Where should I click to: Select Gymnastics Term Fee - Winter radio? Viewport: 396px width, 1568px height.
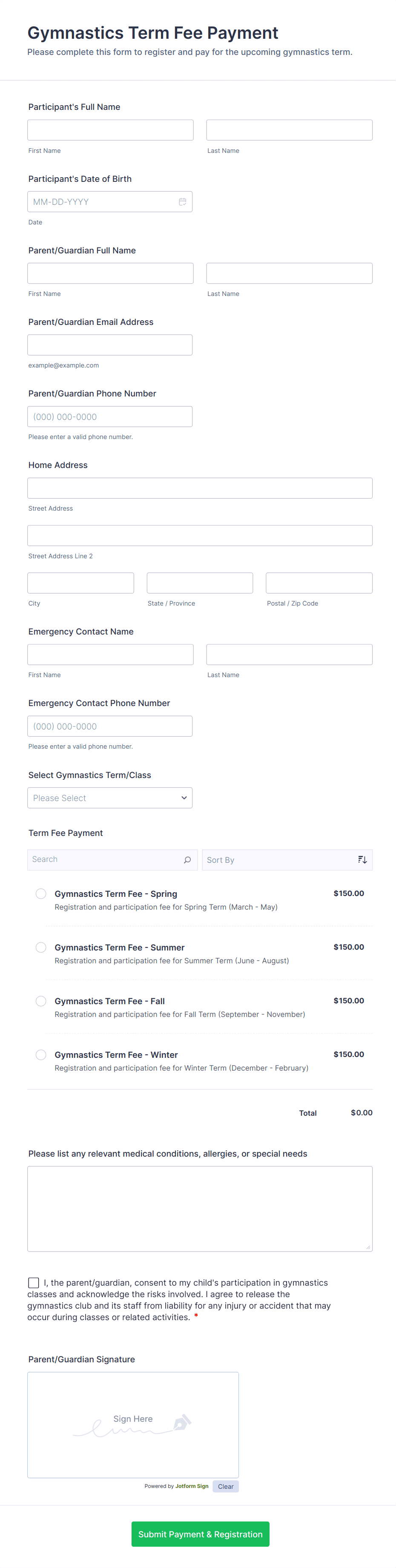41,1054
